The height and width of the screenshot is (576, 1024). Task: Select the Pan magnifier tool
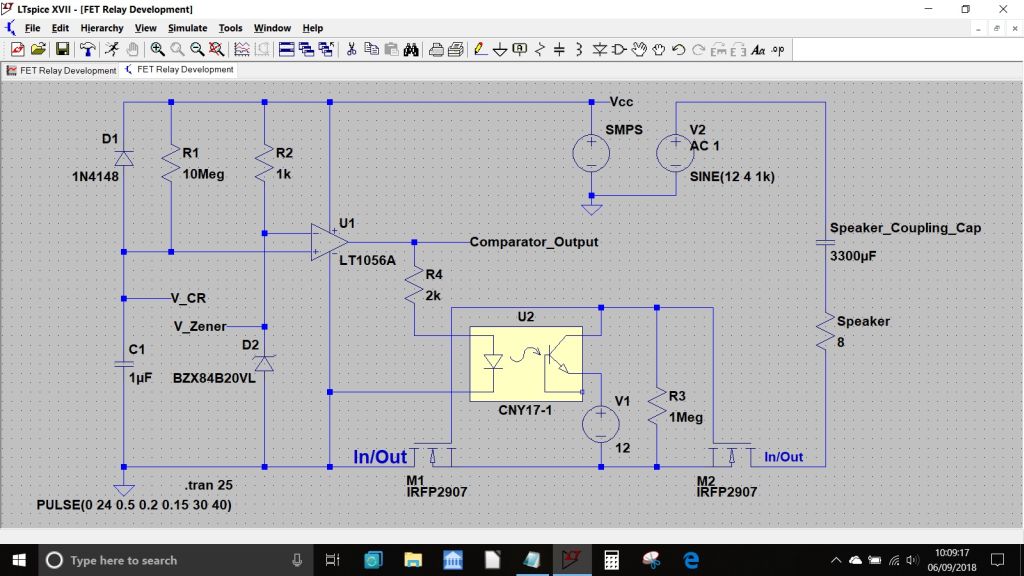pos(177,50)
